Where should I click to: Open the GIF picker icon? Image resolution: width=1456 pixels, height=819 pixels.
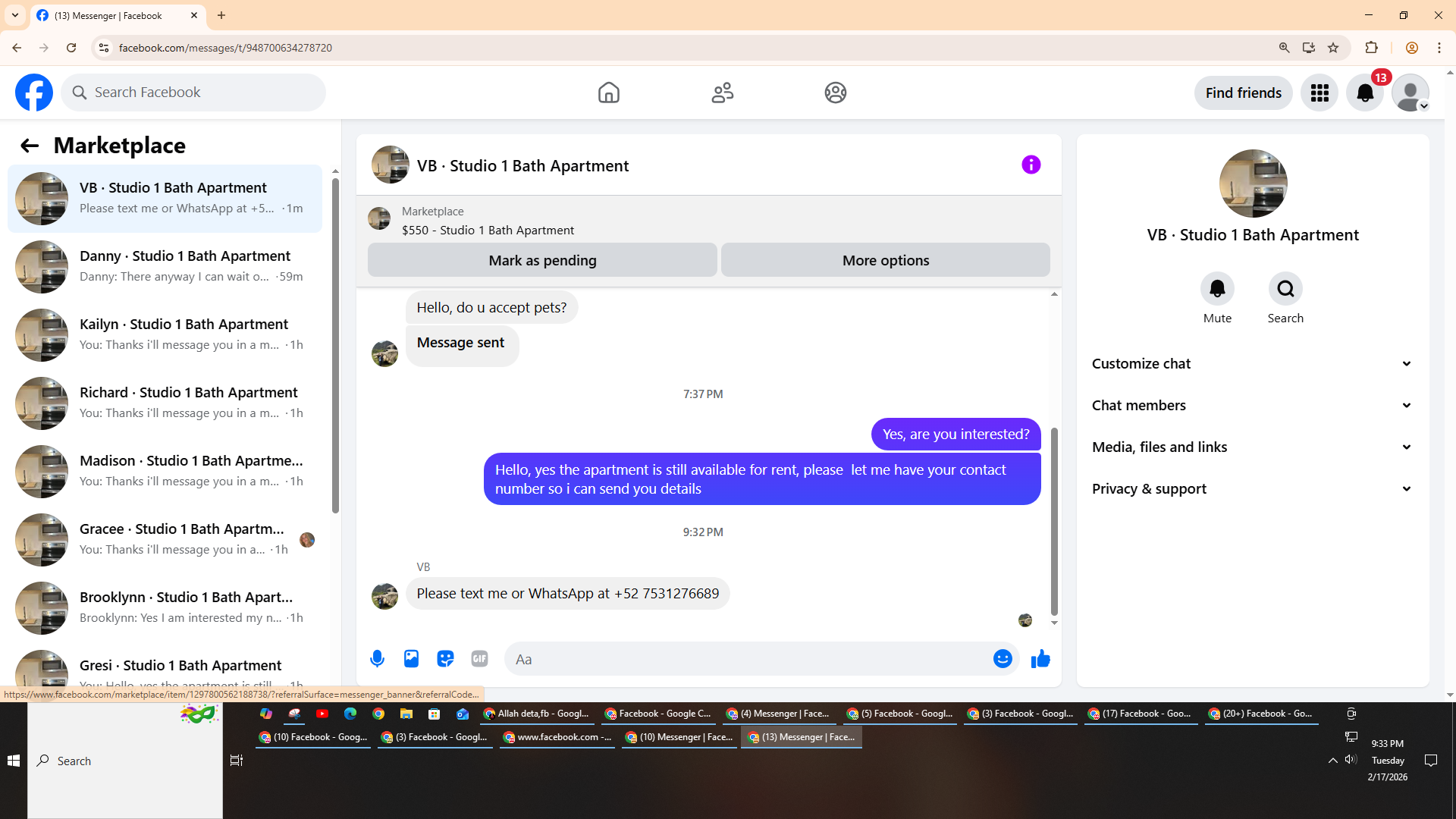479,659
